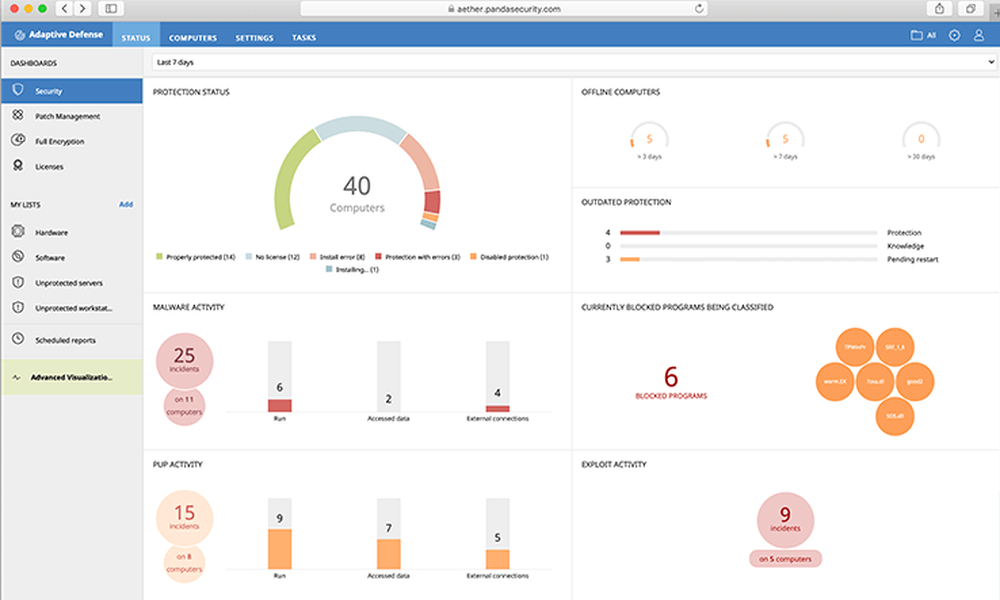Select Licenses in sidebar
This screenshot has height=600, width=1000.
[49, 166]
